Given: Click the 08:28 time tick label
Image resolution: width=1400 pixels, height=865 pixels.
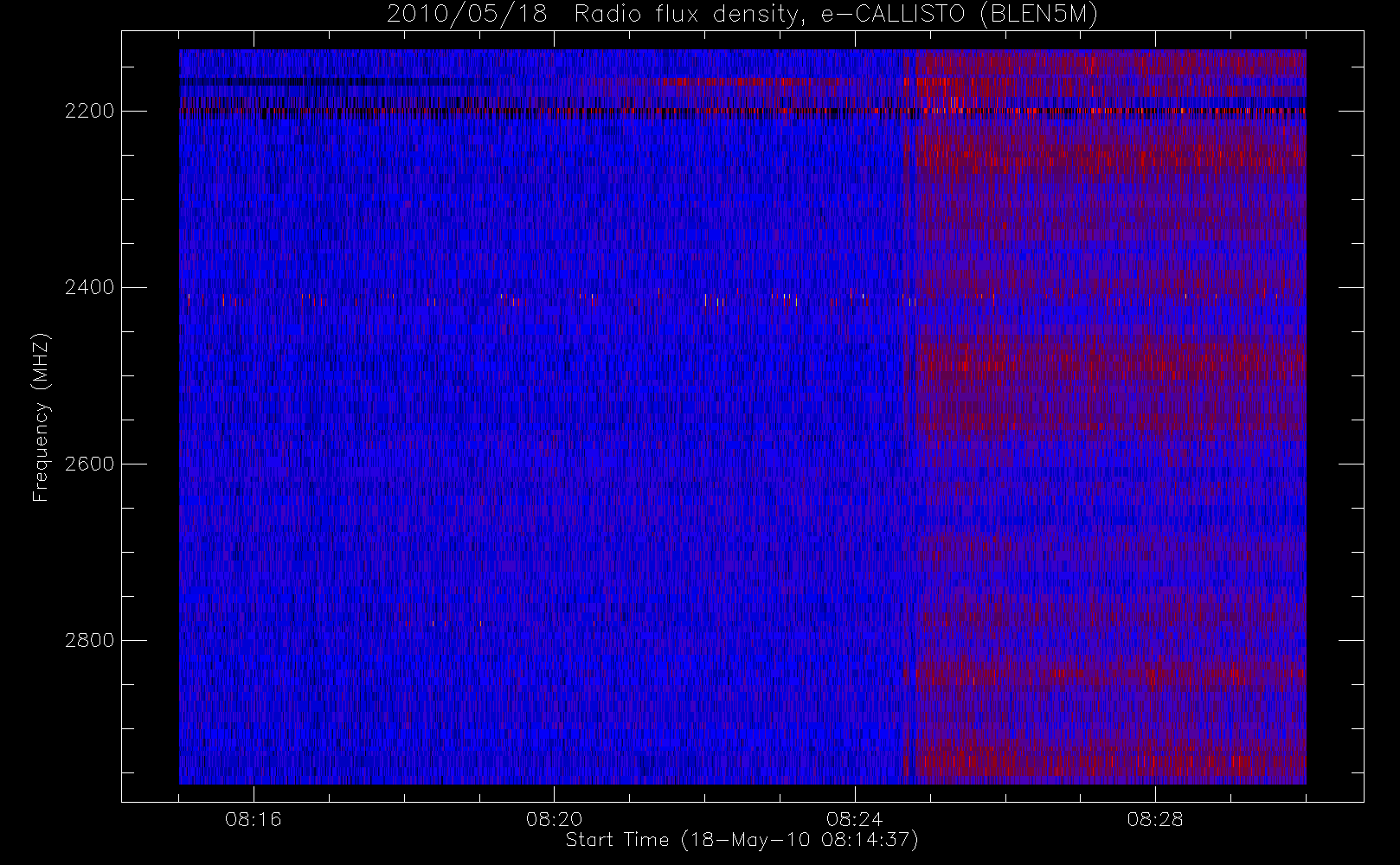Looking at the screenshot, I should click(x=1154, y=819).
